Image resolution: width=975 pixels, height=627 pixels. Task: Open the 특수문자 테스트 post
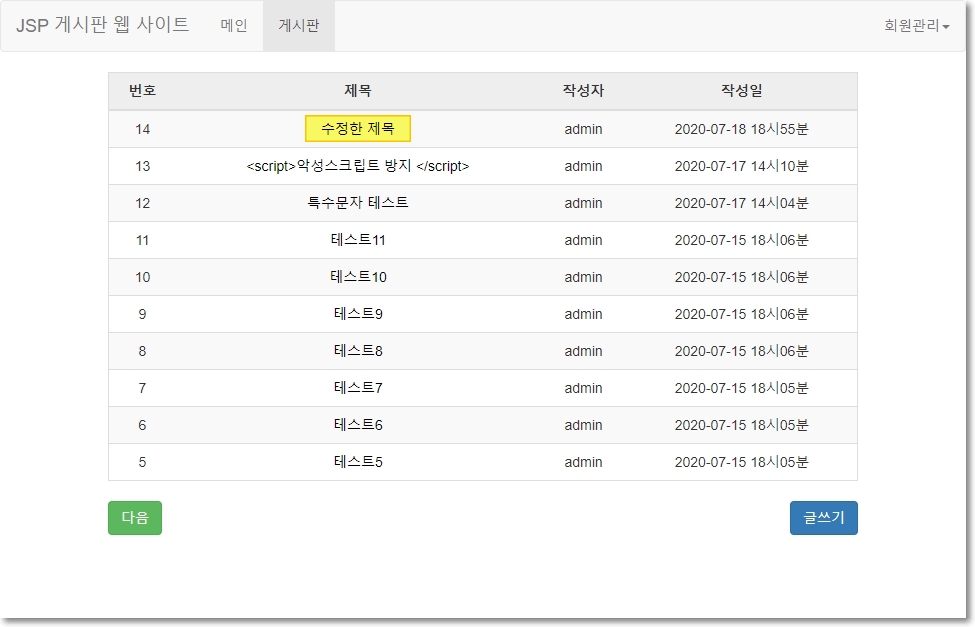[x=358, y=203]
